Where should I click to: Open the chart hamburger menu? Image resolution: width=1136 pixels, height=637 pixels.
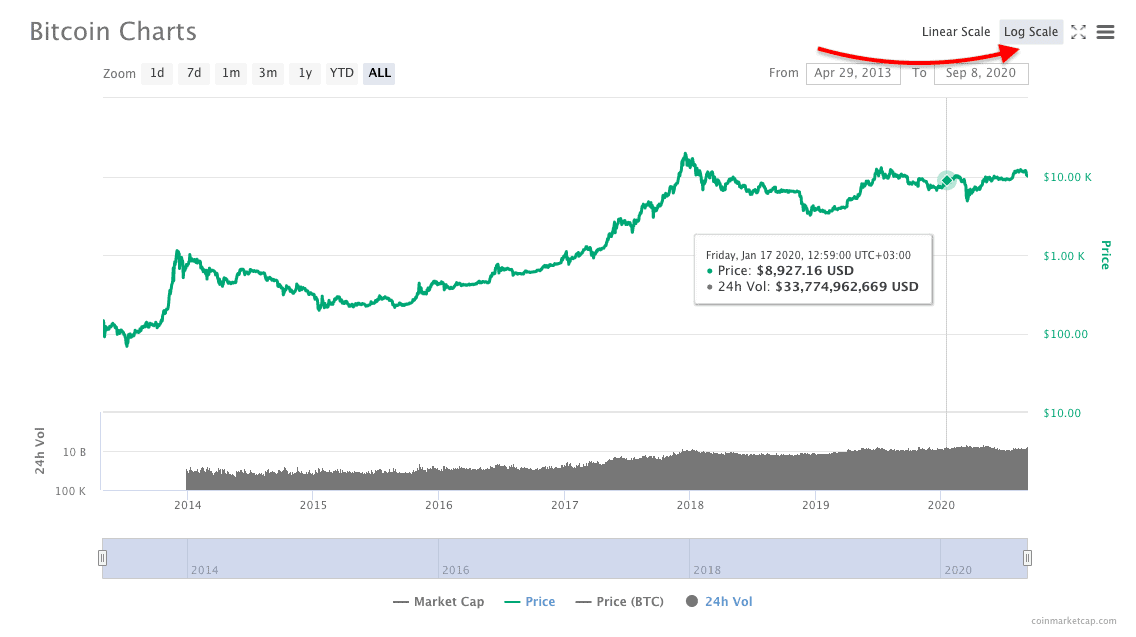1105,32
